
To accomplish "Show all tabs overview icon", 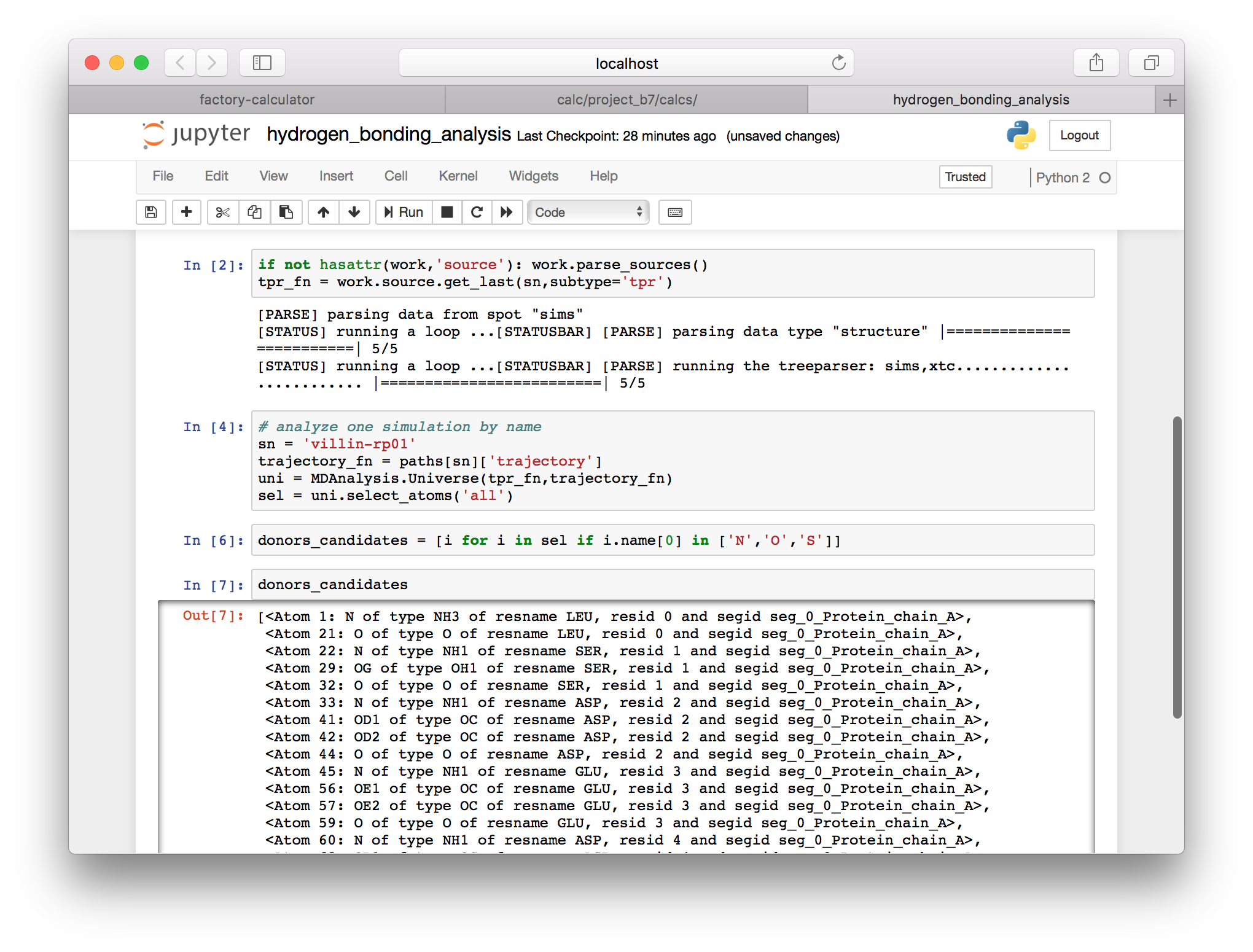I will click(x=1152, y=63).
